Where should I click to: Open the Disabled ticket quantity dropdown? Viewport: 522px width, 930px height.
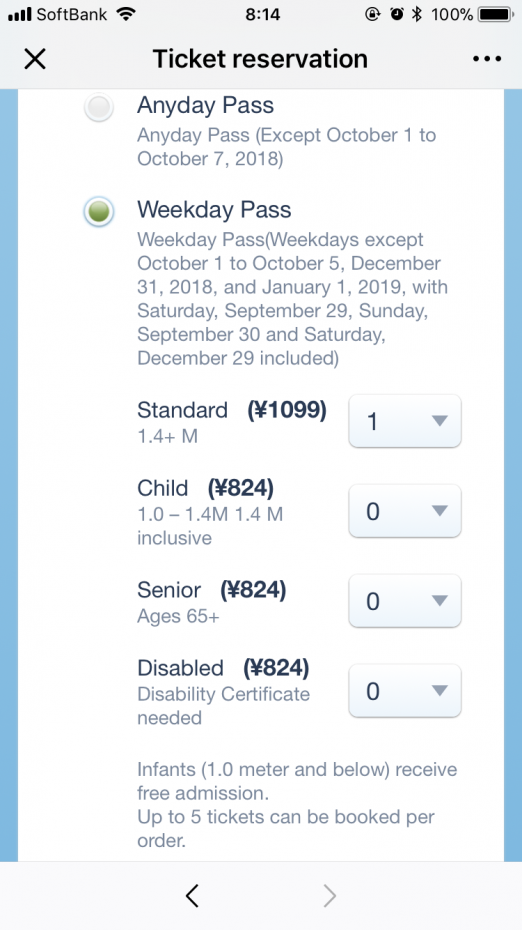point(405,690)
